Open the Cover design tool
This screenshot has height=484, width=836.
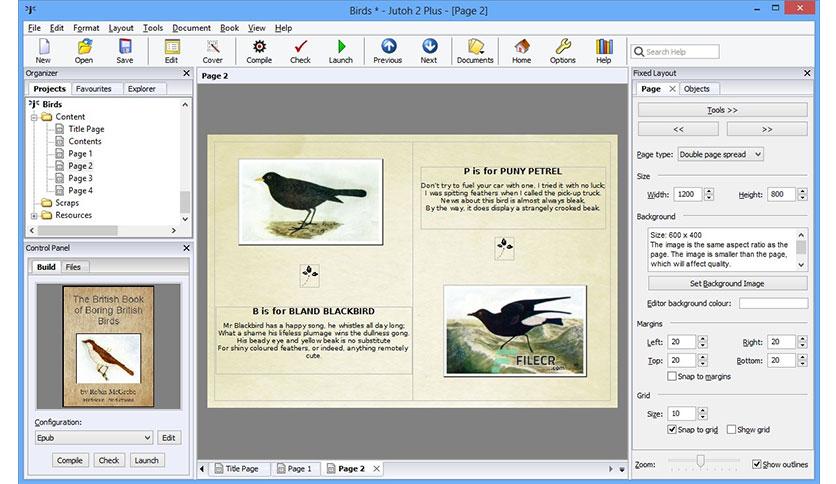click(212, 51)
